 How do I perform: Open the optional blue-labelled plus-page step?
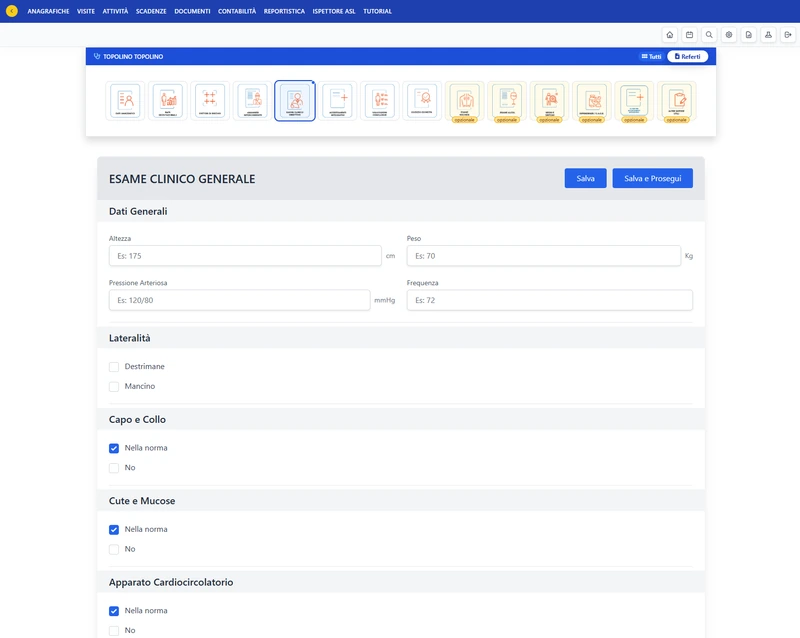click(x=634, y=102)
